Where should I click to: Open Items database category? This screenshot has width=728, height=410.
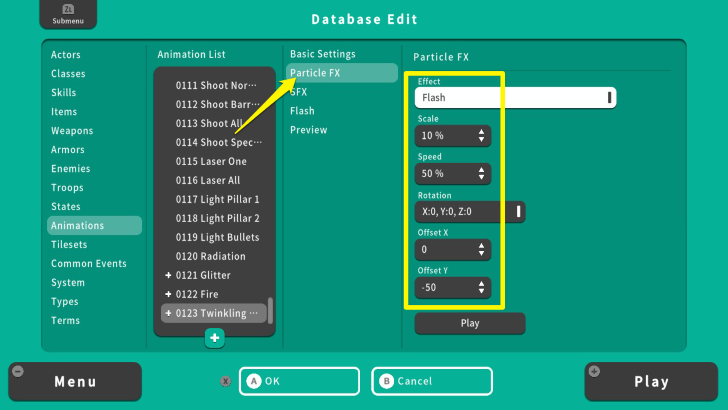pos(94,112)
